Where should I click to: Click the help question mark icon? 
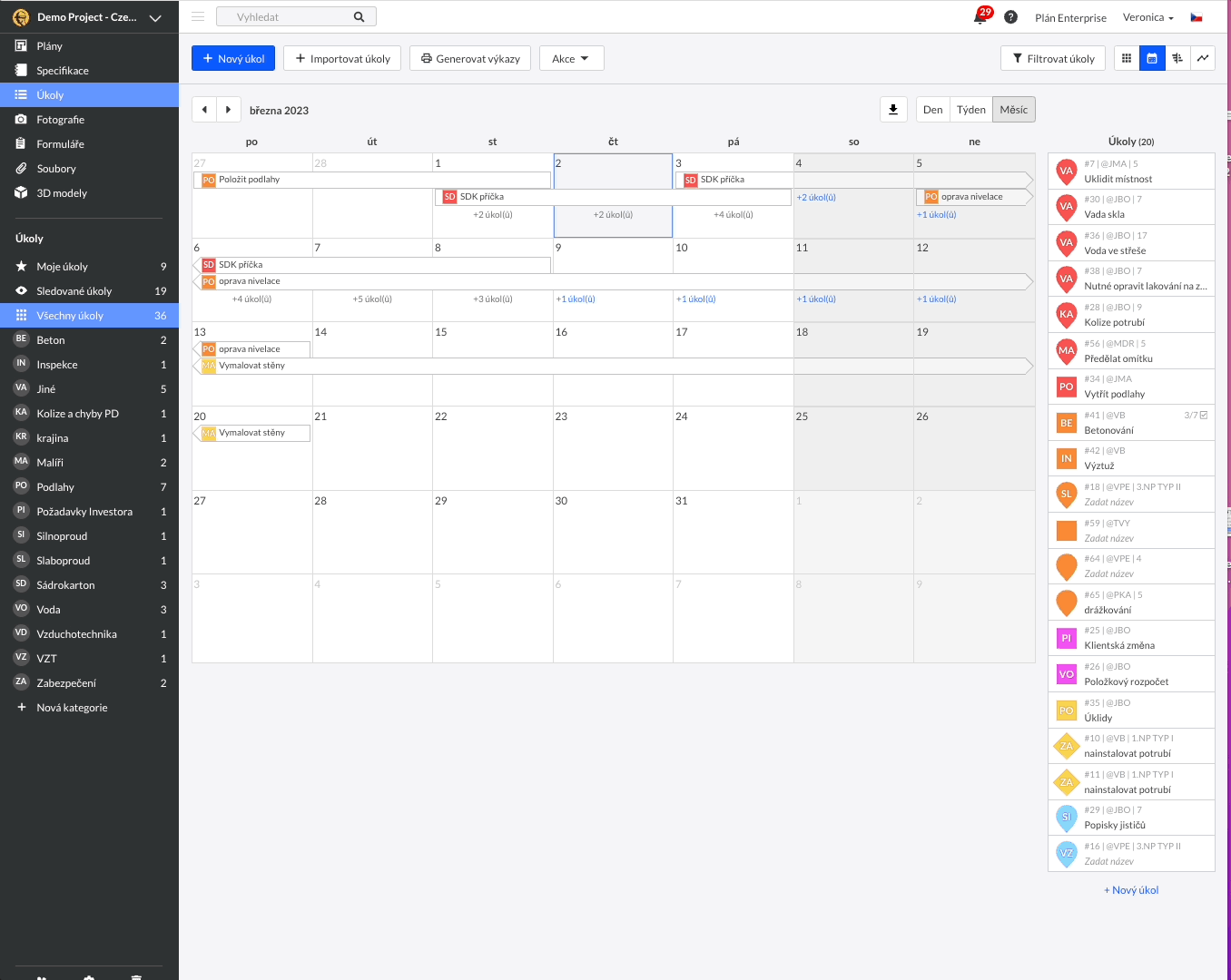(x=1010, y=17)
